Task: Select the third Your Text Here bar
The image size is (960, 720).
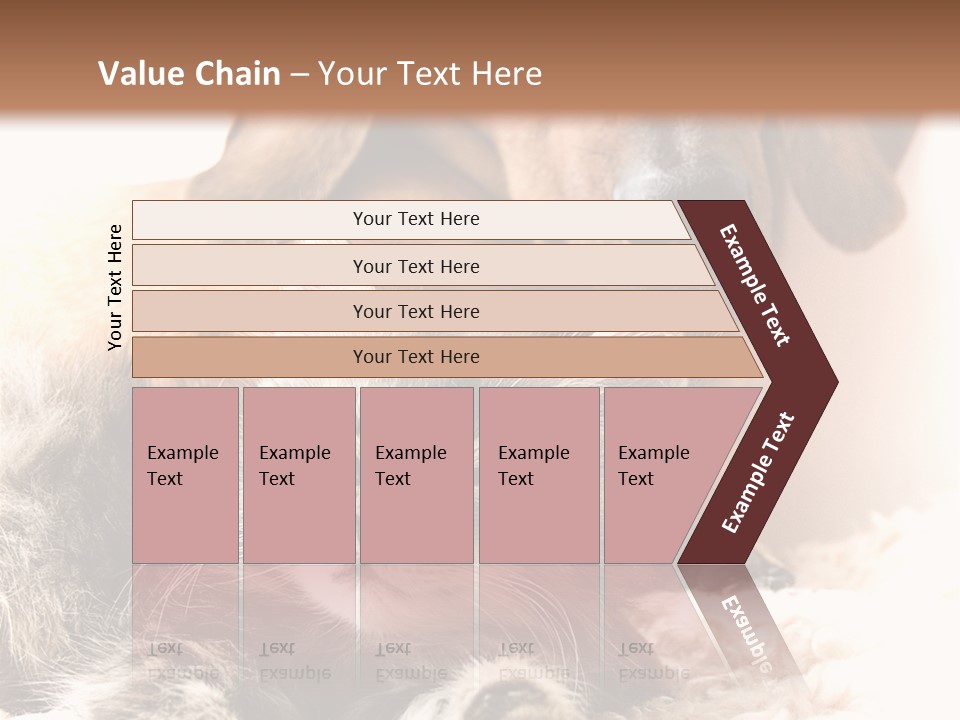Action: tap(435, 311)
